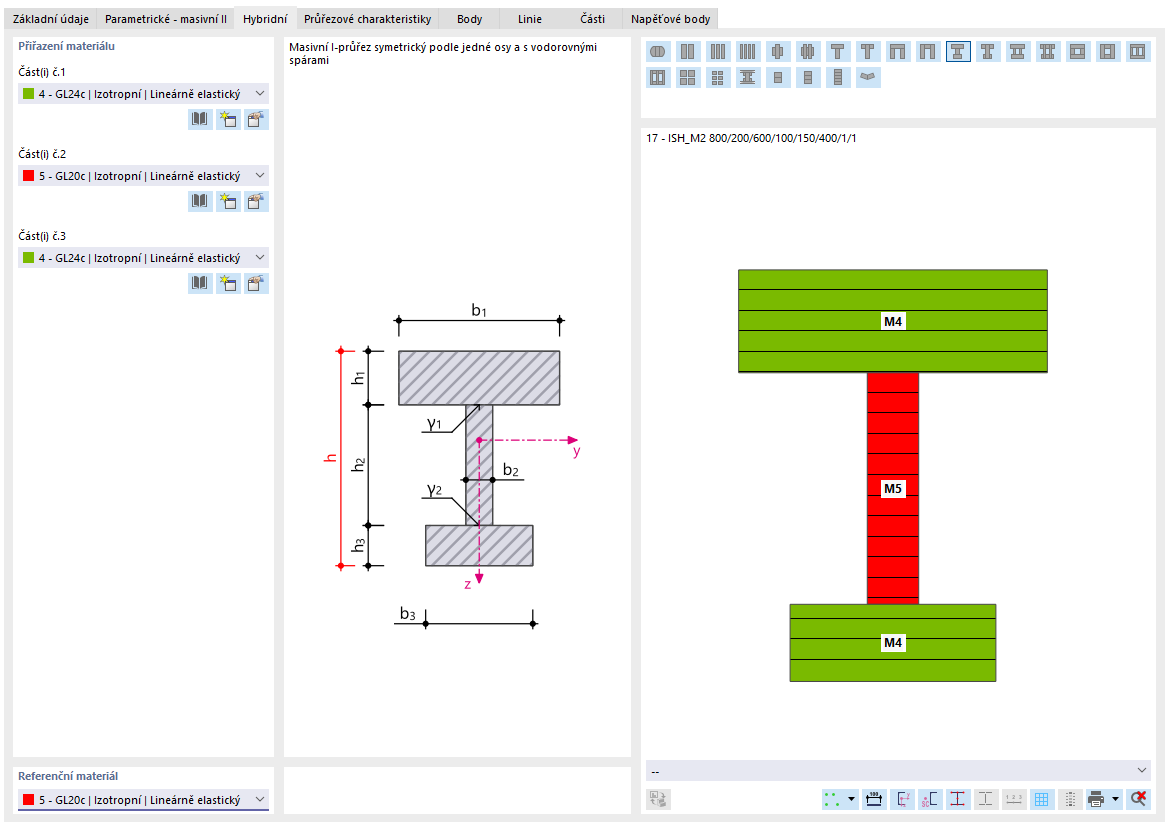Edit material of Část(i) č.2

[257, 201]
